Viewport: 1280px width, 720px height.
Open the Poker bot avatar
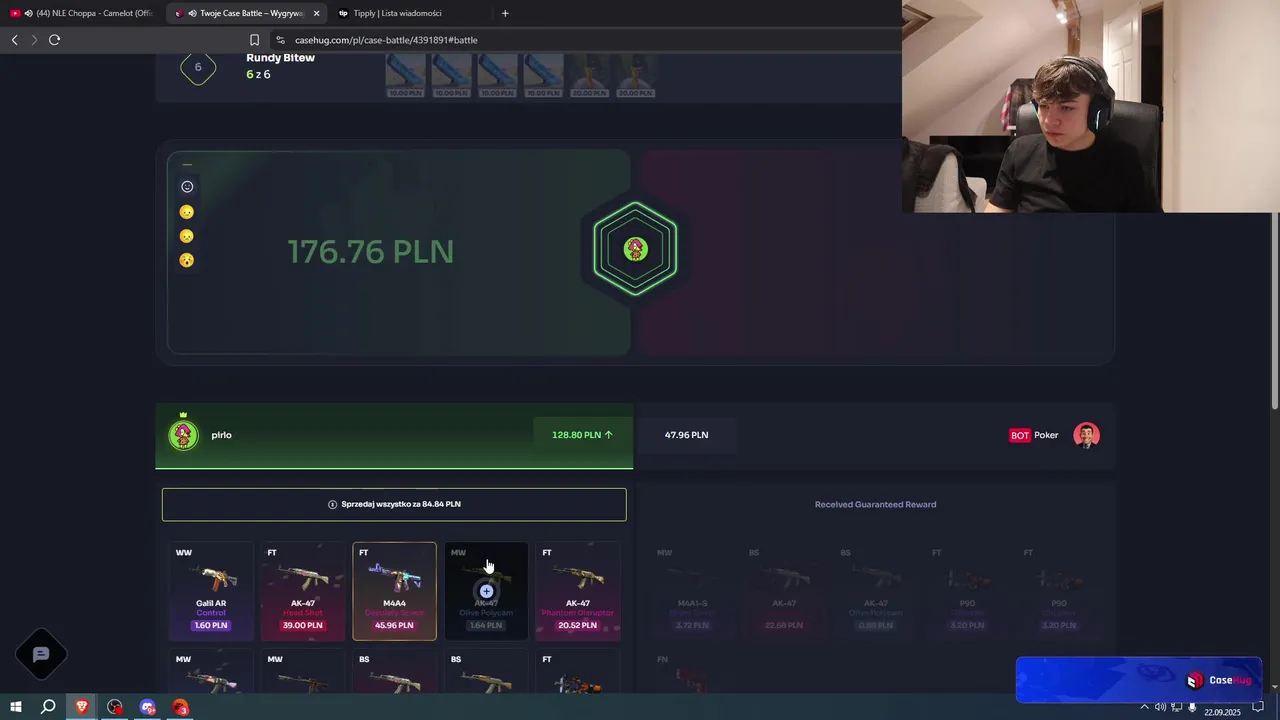[x=1086, y=435]
